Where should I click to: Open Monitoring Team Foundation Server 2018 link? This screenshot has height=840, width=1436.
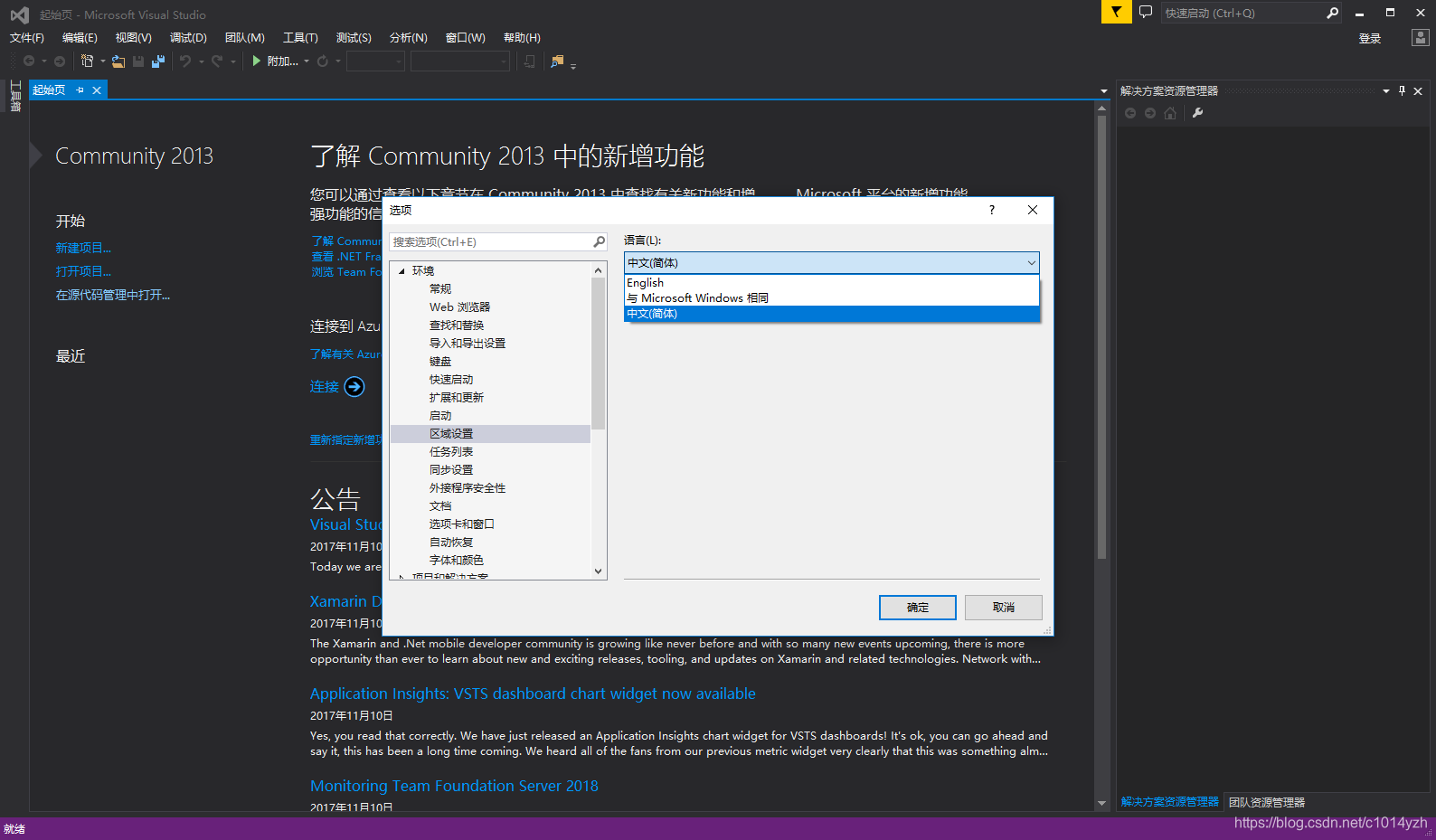click(454, 786)
